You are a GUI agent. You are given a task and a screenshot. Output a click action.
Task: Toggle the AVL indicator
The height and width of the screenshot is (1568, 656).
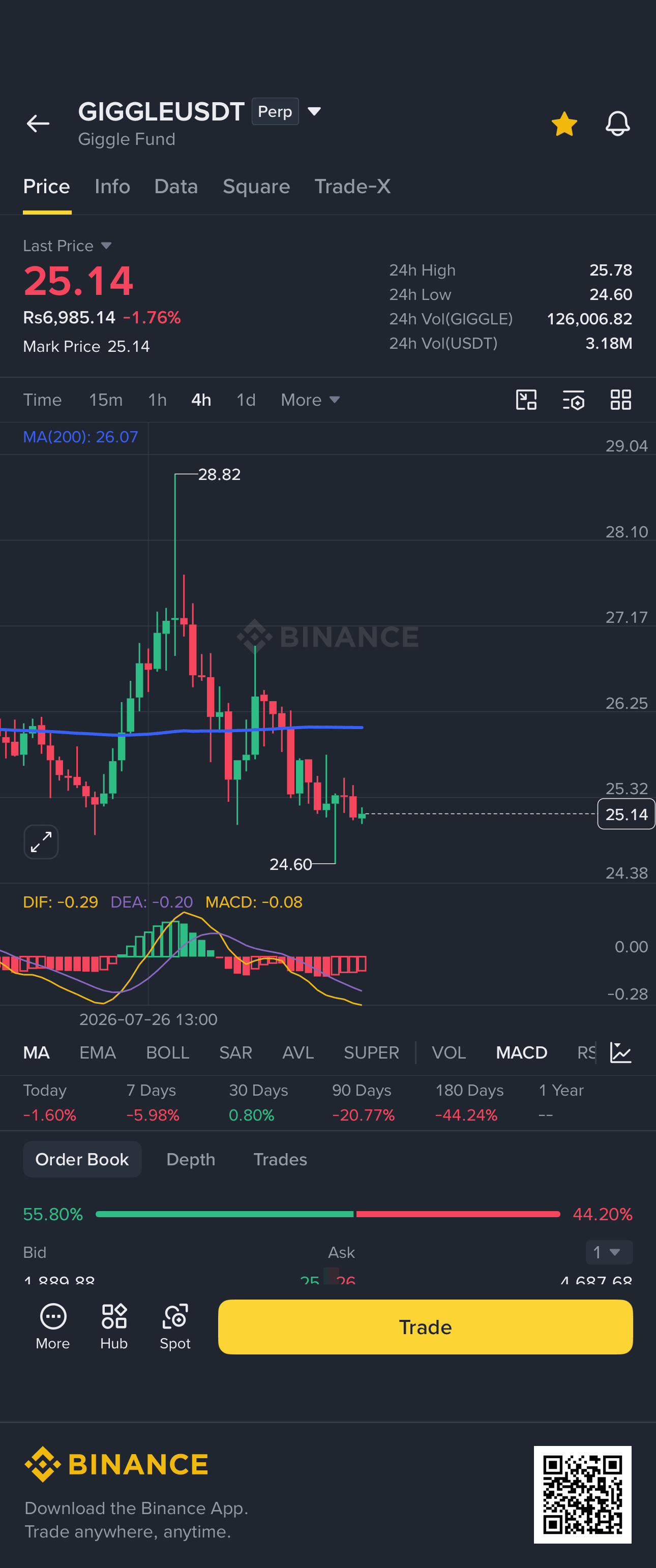(298, 1052)
